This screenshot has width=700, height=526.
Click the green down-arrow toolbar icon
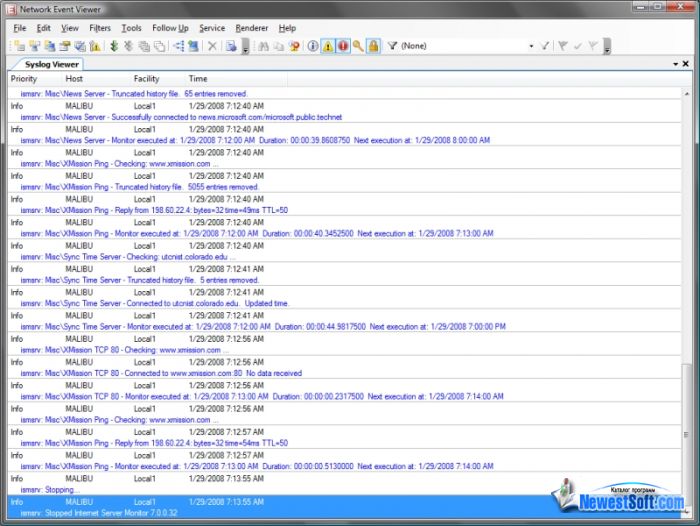114,46
